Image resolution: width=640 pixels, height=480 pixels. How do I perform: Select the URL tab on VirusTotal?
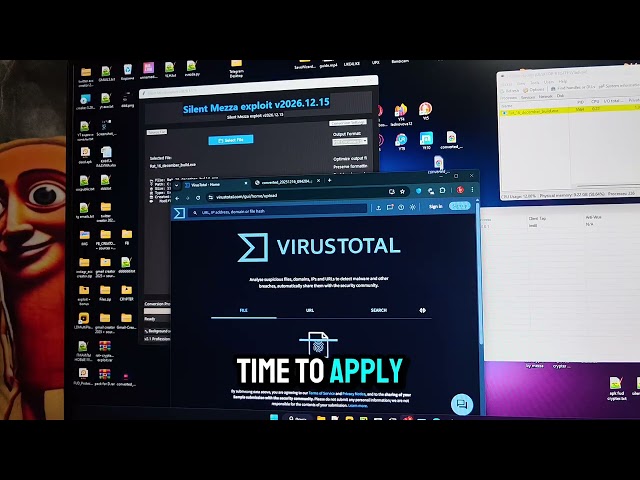(x=310, y=311)
